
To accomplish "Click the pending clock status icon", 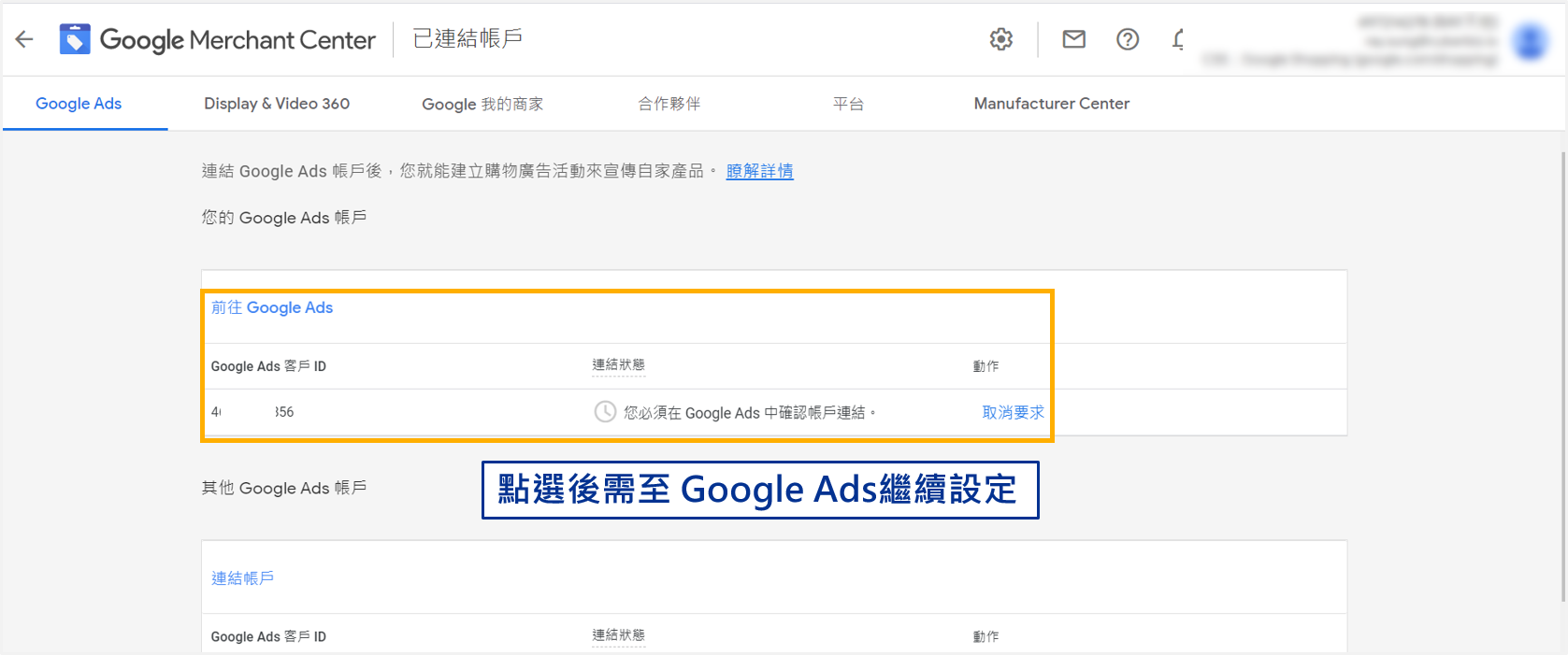I will point(606,412).
